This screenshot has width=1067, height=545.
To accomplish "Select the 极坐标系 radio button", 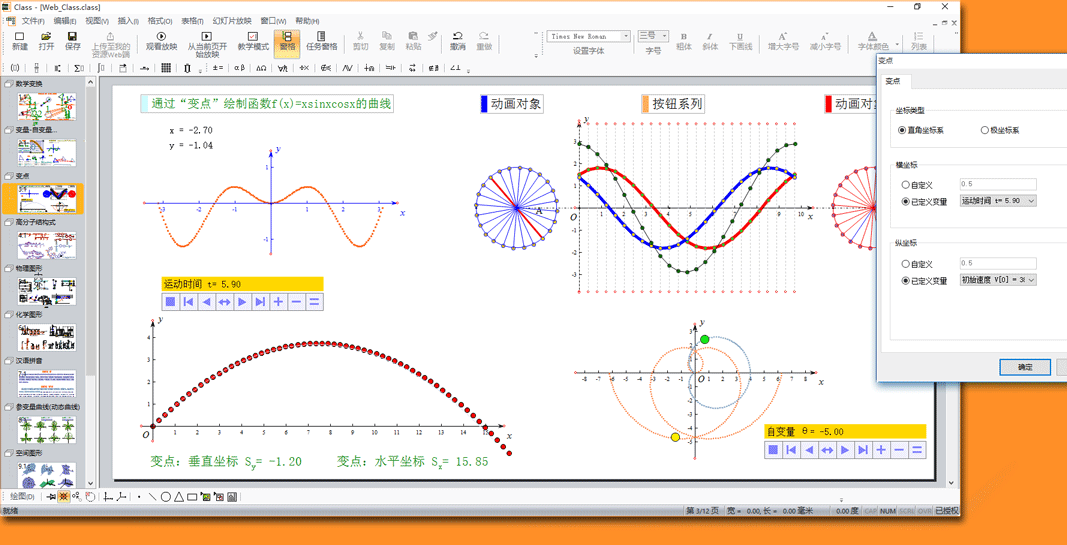I will pos(985,130).
